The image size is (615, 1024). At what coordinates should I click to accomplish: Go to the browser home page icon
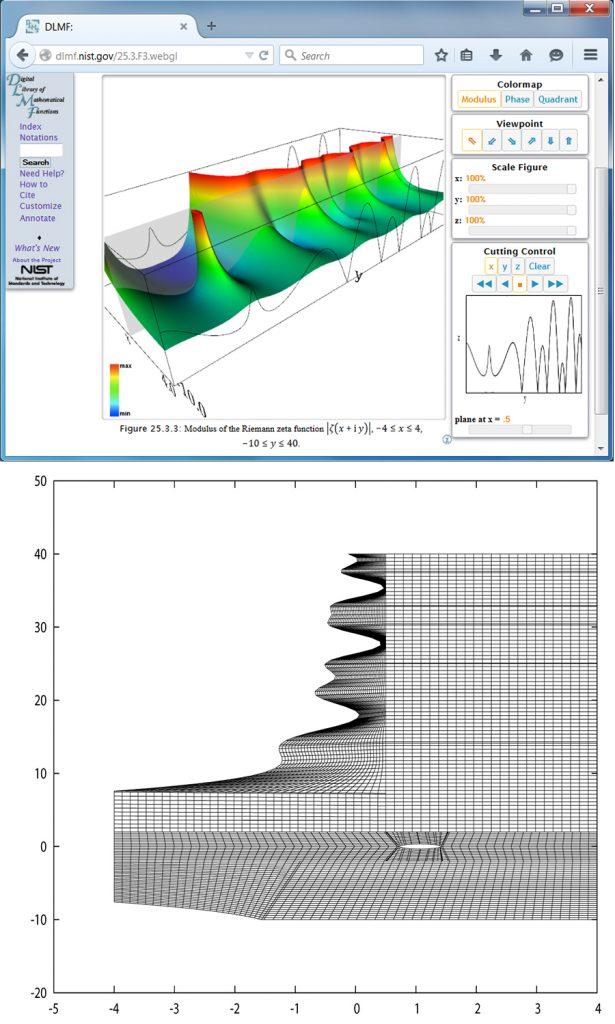pos(525,56)
